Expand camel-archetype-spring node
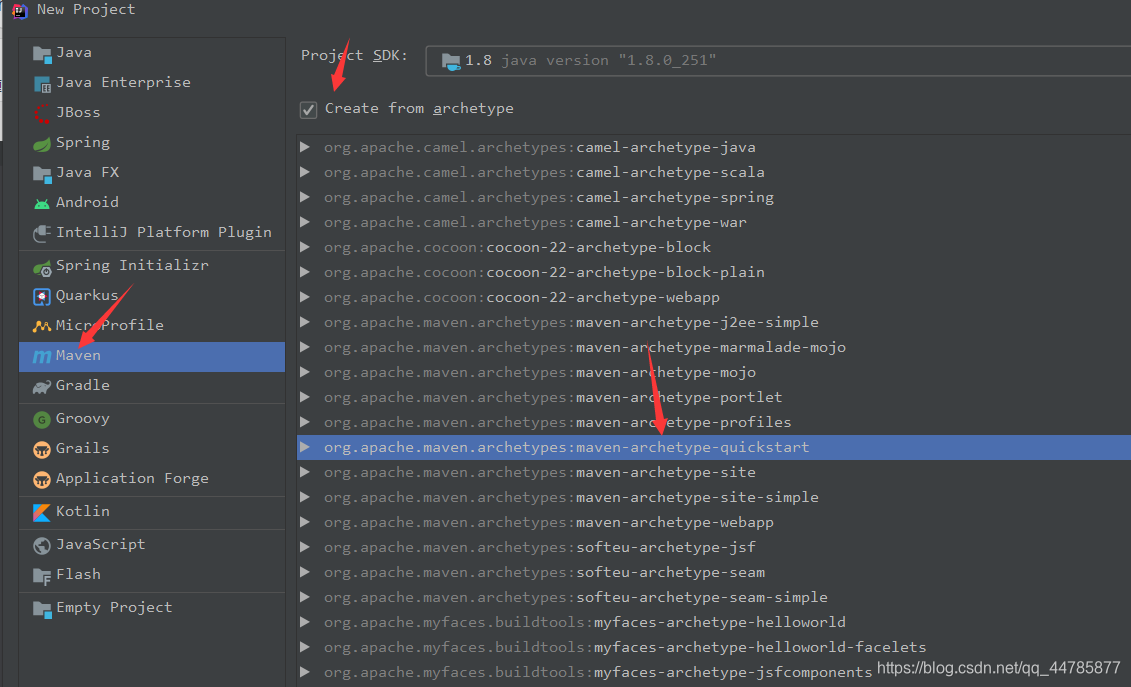1131x687 pixels. point(305,197)
